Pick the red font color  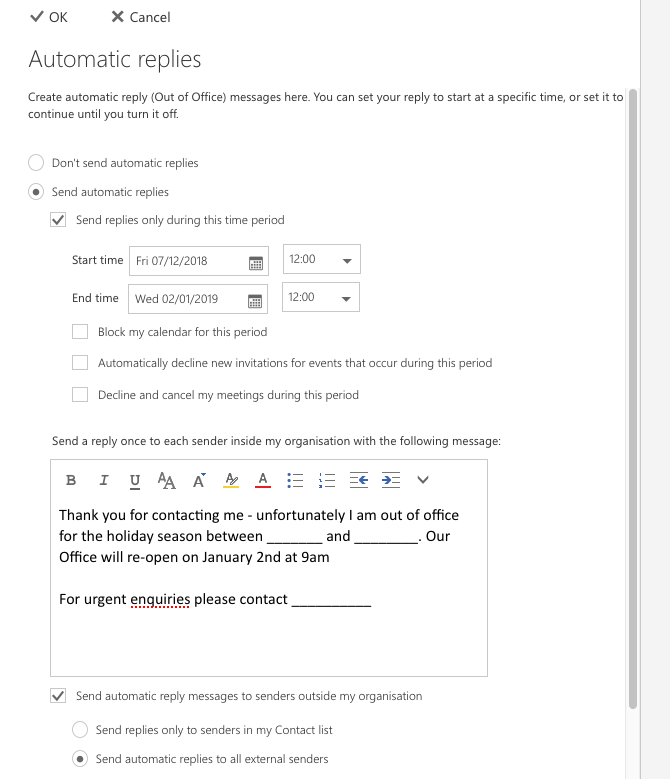point(263,480)
